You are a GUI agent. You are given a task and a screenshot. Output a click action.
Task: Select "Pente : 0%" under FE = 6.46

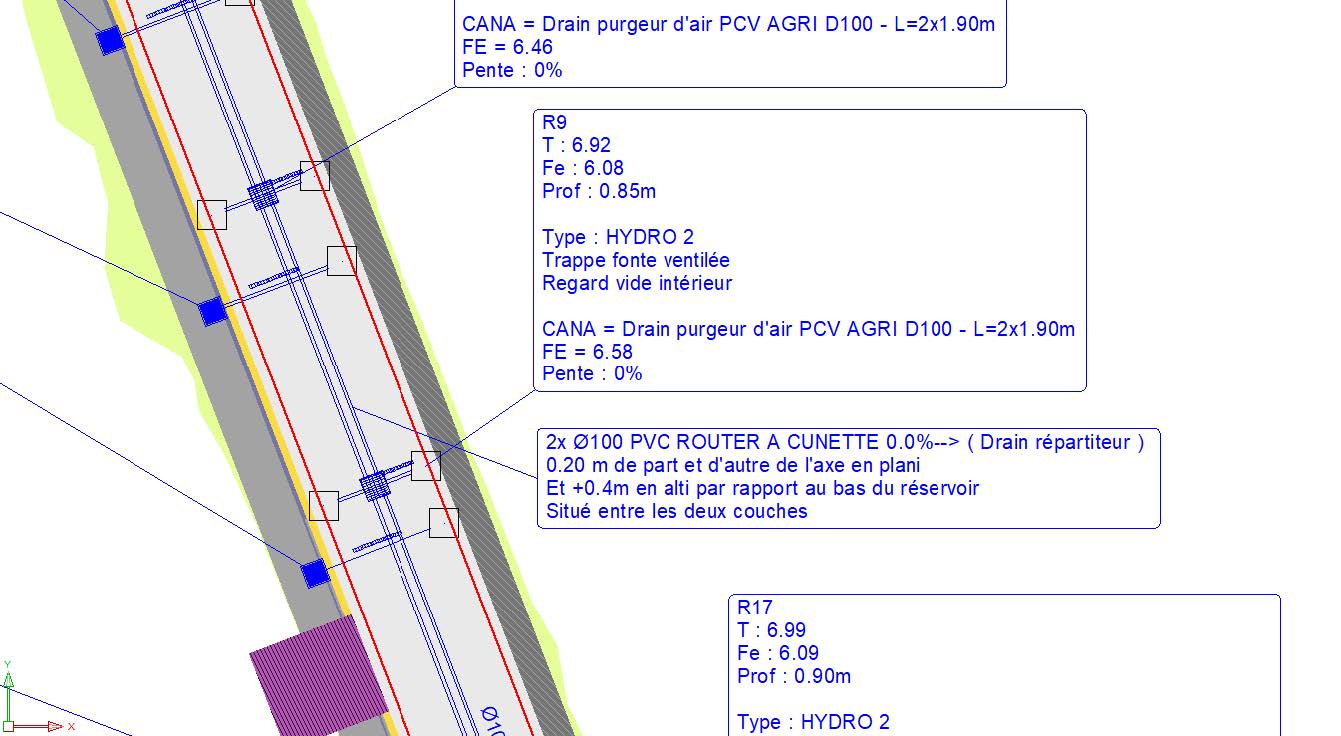512,71
